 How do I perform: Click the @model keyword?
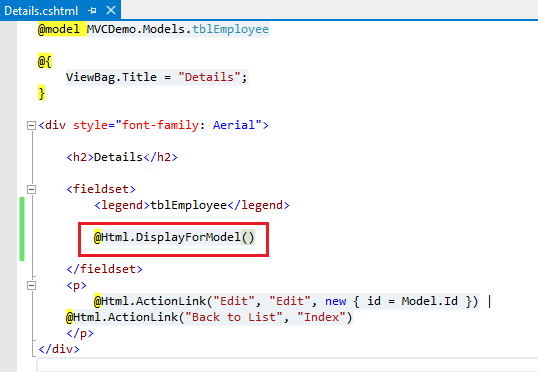pyautogui.click(x=59, y=29)
